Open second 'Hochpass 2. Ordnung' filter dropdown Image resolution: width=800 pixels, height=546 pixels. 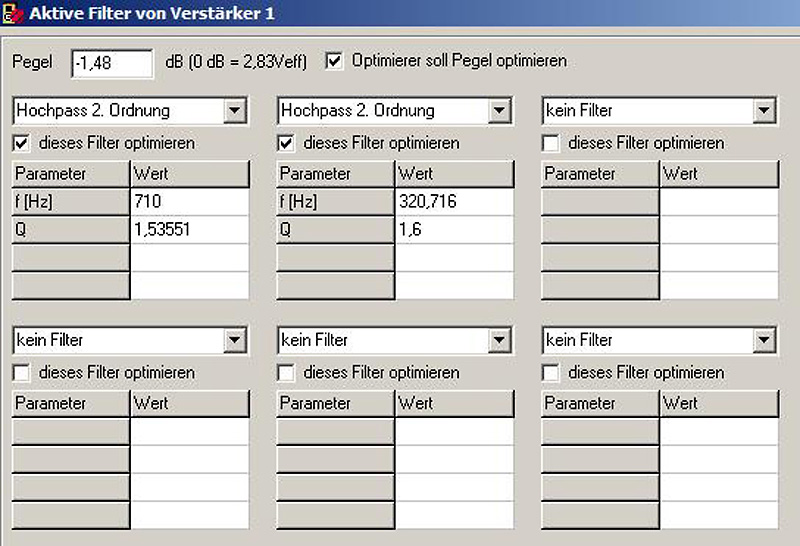coord(500,111)
